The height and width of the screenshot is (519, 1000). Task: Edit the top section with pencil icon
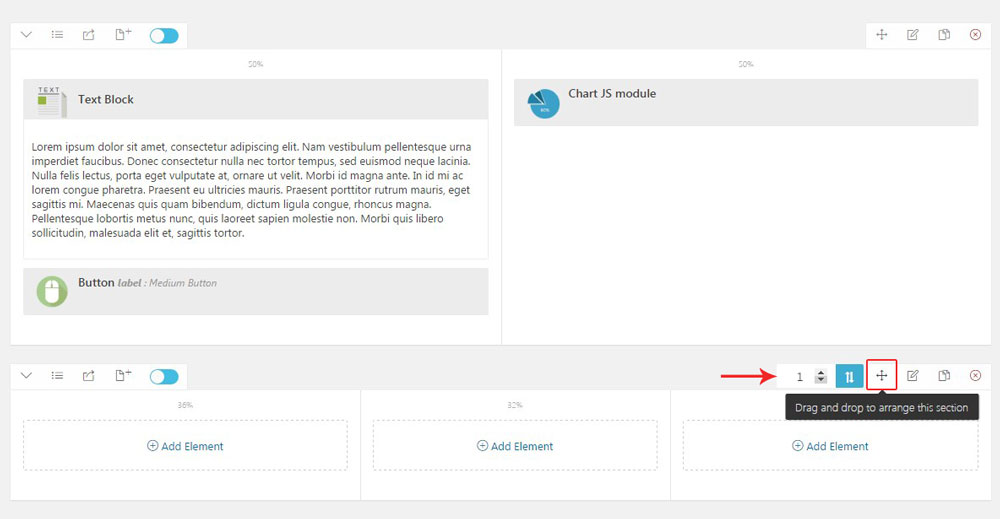point(913,35)
